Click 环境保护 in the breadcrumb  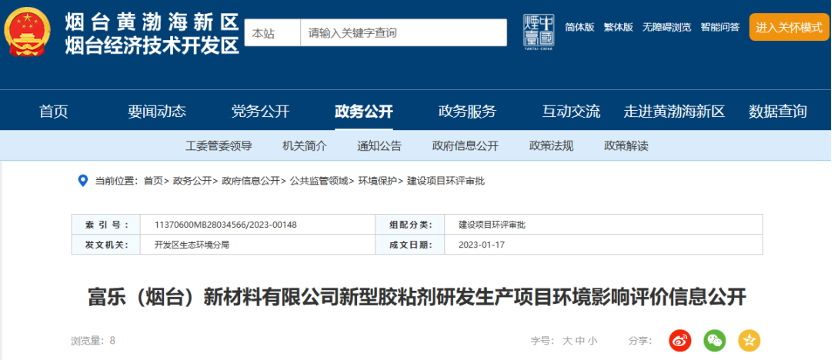click(x=377, y=181)
